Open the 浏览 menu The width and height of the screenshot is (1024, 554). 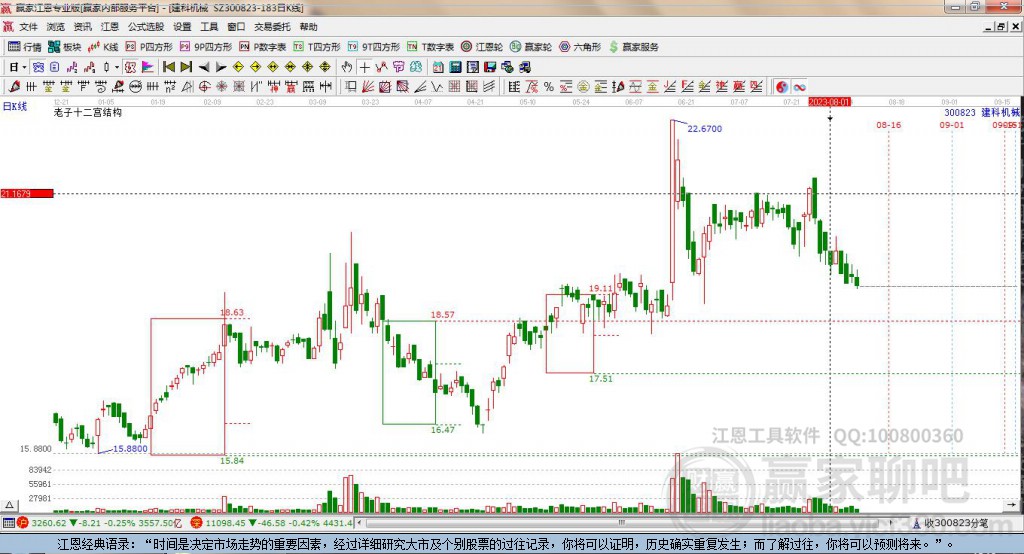(56, 27)
